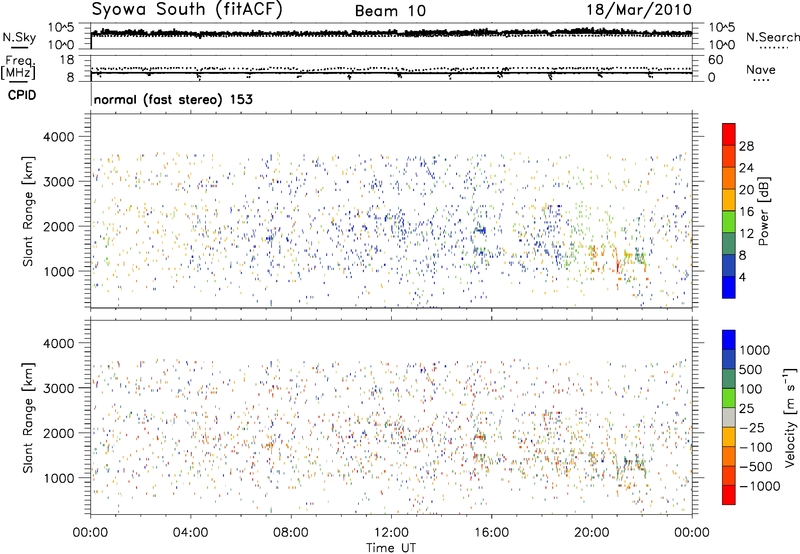Click the date '18/Mar/2010'
The image size is (800, 554).
639,10
